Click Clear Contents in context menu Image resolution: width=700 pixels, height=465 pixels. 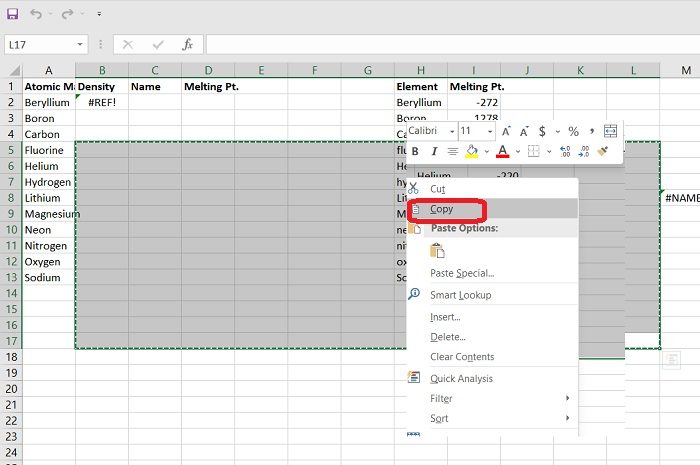pyautogui.click(x=461, y=357)
